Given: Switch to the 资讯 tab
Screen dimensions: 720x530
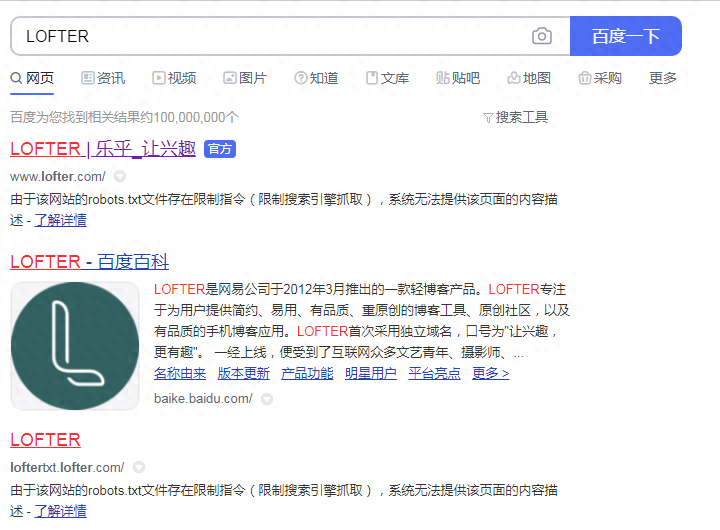Looking at the screenshot, I should [103, 78].
